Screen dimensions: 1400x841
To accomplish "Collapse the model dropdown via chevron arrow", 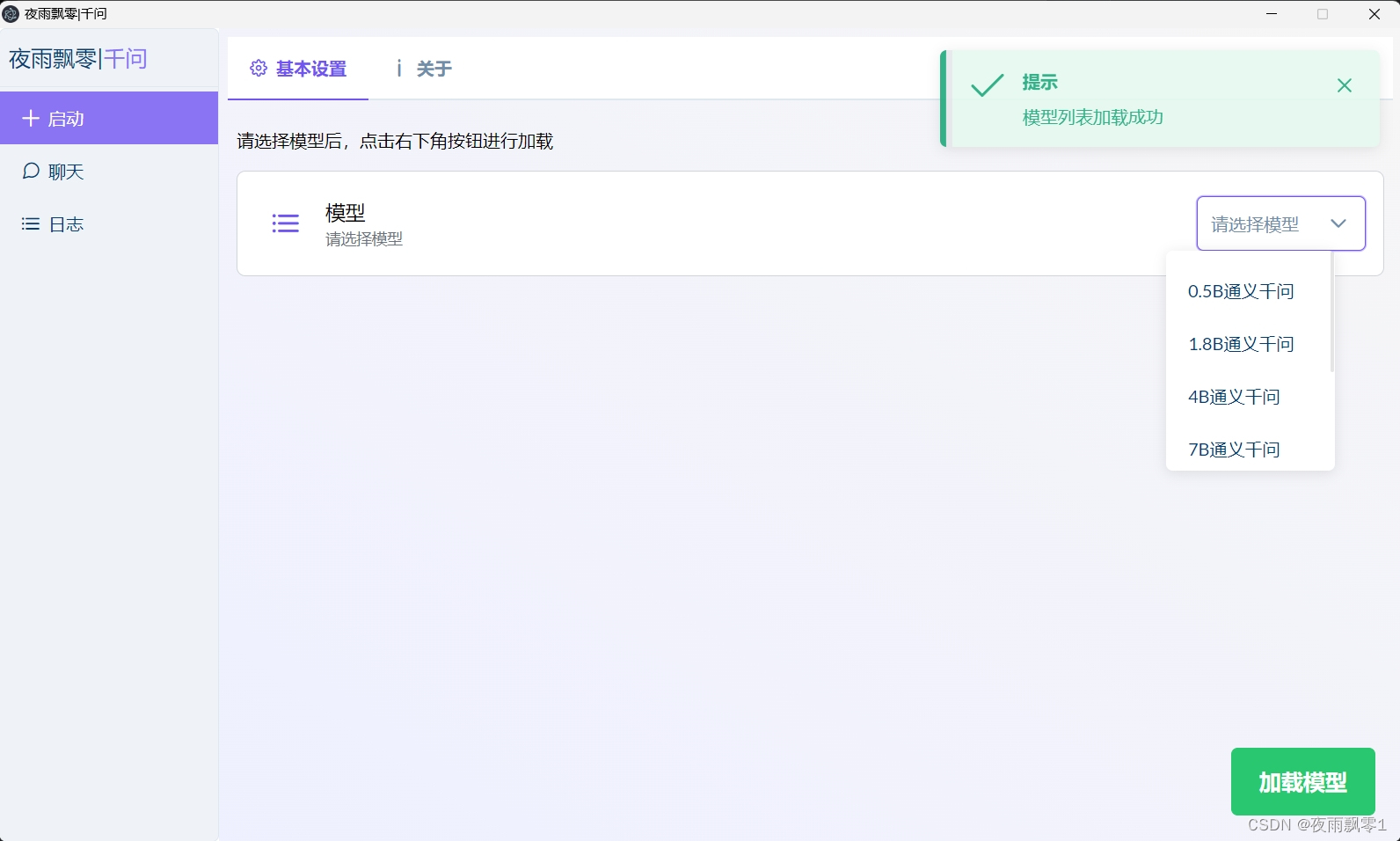I will (1338, 223).
